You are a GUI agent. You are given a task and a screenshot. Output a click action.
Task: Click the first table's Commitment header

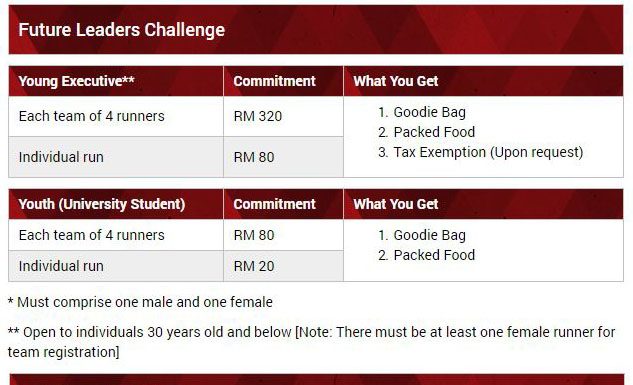pyautogui.click(x=283, y=81)
